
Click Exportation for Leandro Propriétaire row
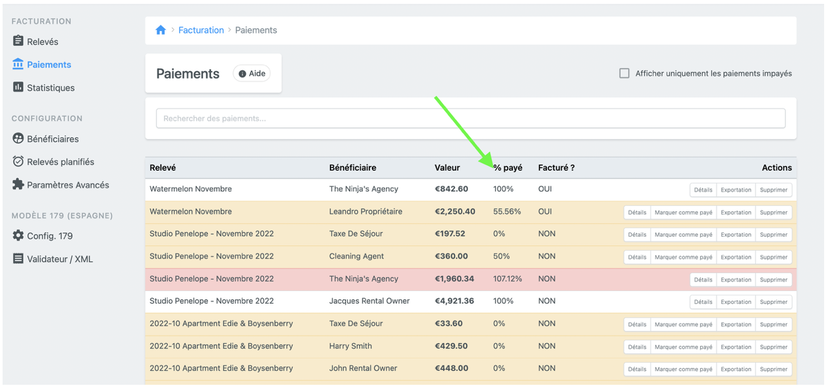pyautogui.click(x=736, y=212)
